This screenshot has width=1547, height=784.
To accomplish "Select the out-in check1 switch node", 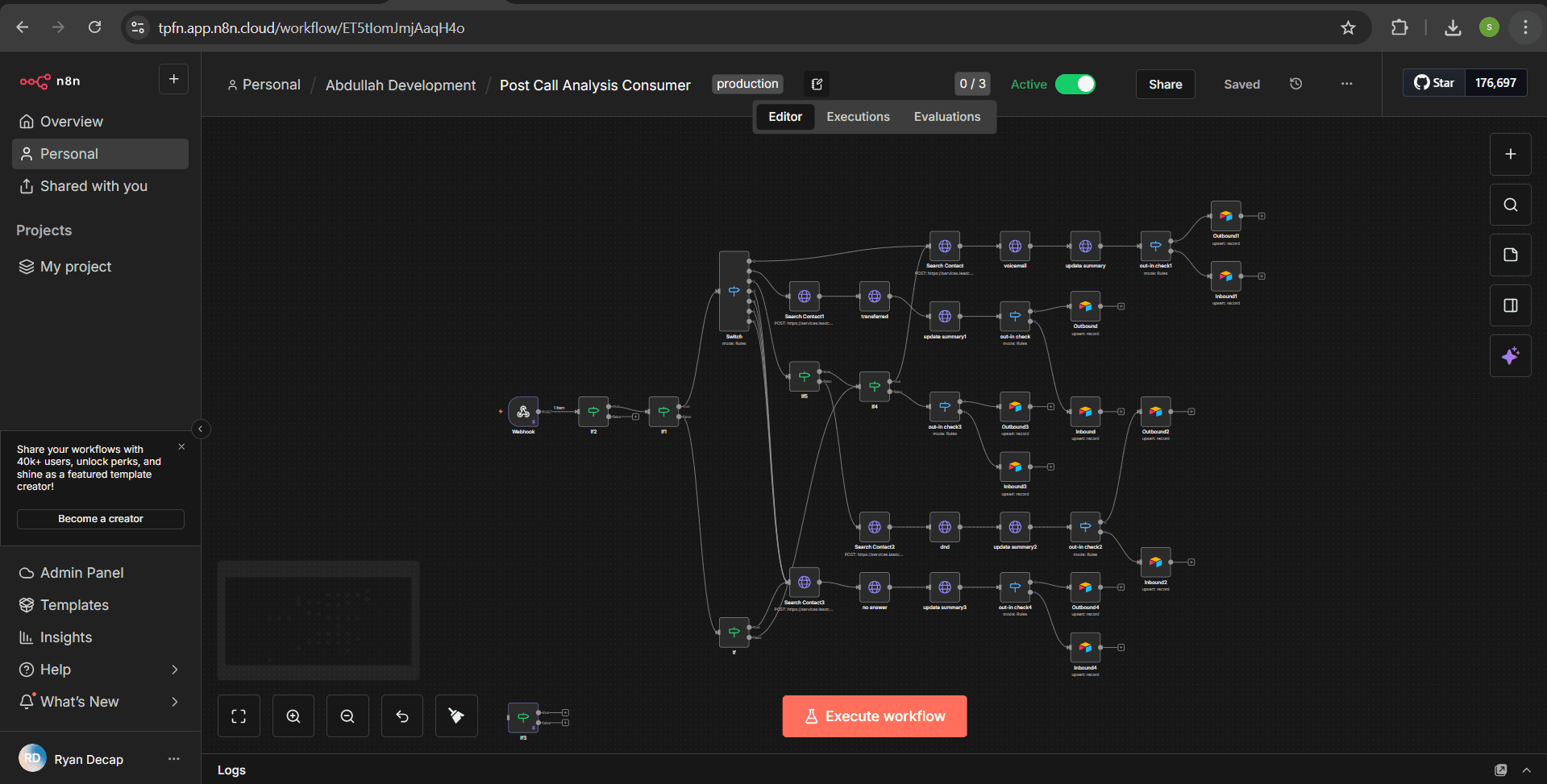I will tap(1155, 246).
